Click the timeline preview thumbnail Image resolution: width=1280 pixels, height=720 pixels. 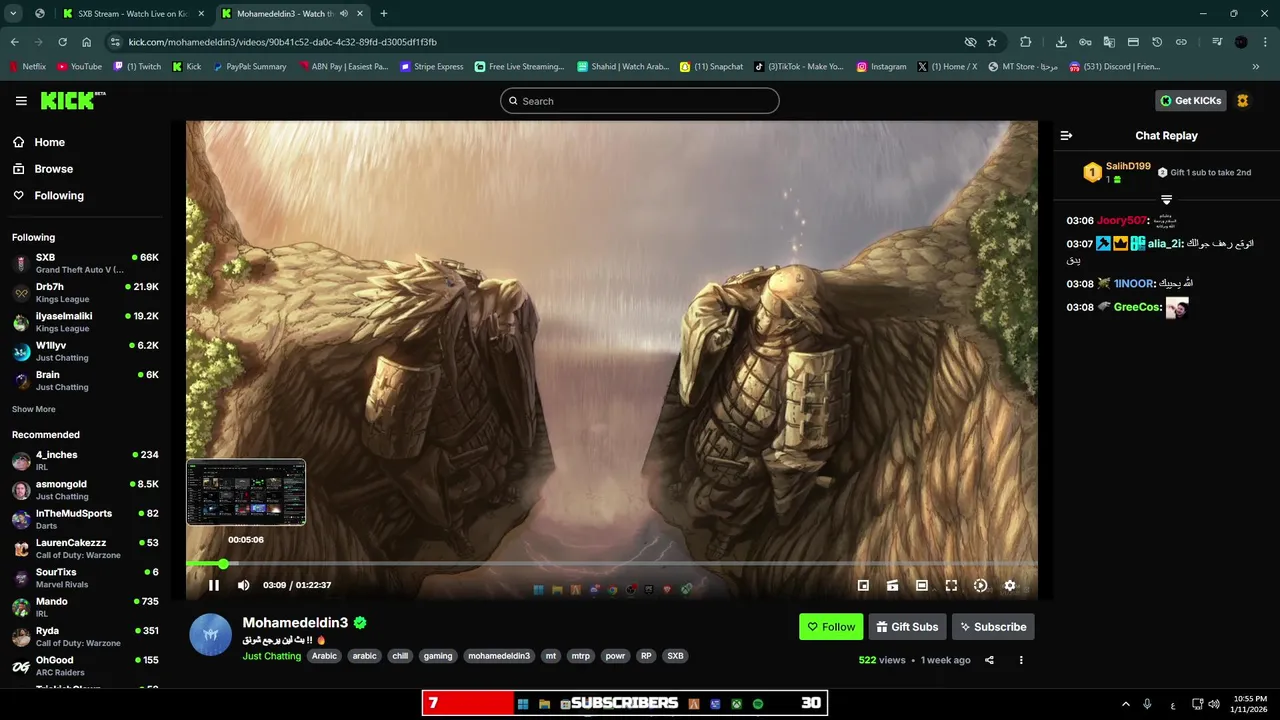(246, 492)
